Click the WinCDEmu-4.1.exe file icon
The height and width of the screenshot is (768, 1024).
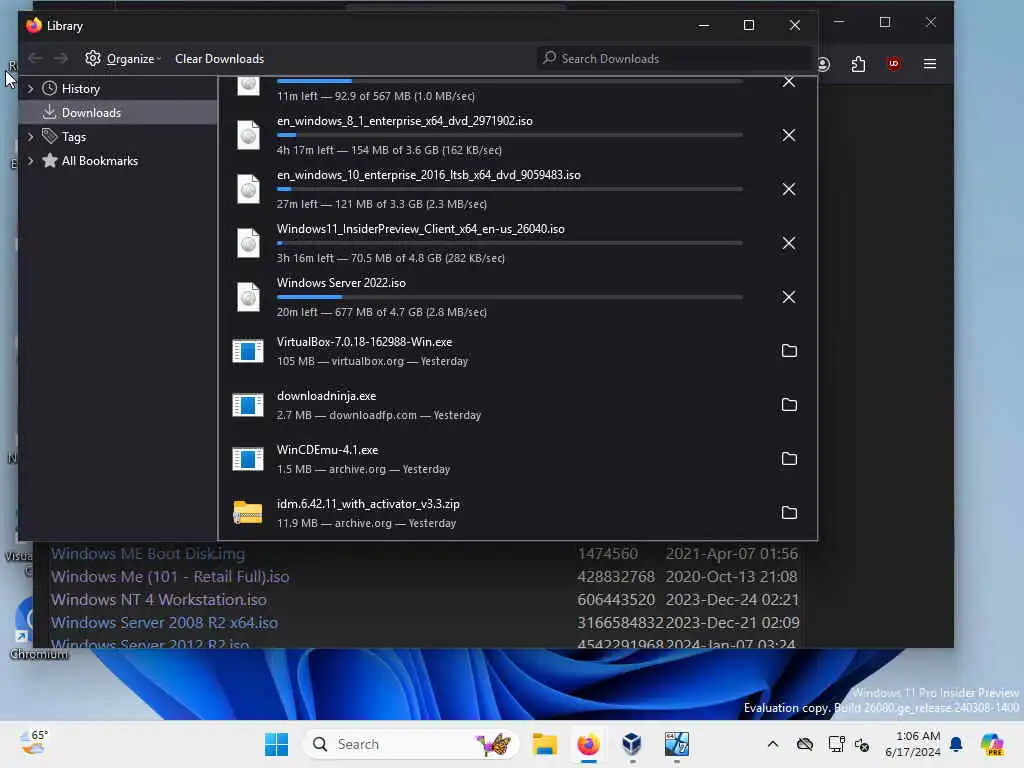248,459
